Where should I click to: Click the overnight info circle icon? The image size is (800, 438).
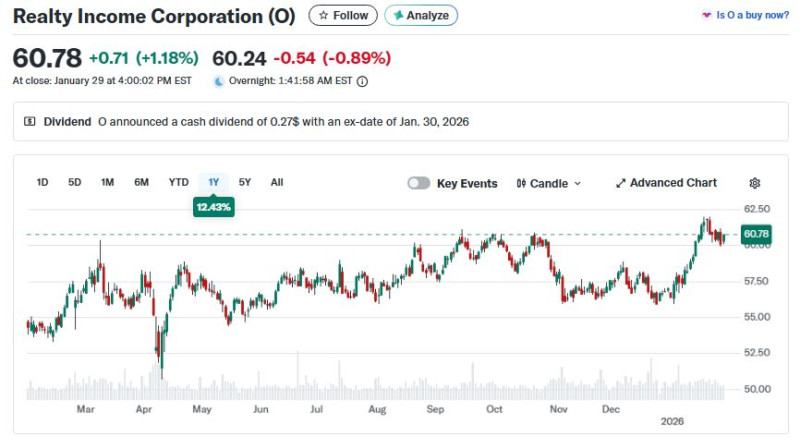362,81
